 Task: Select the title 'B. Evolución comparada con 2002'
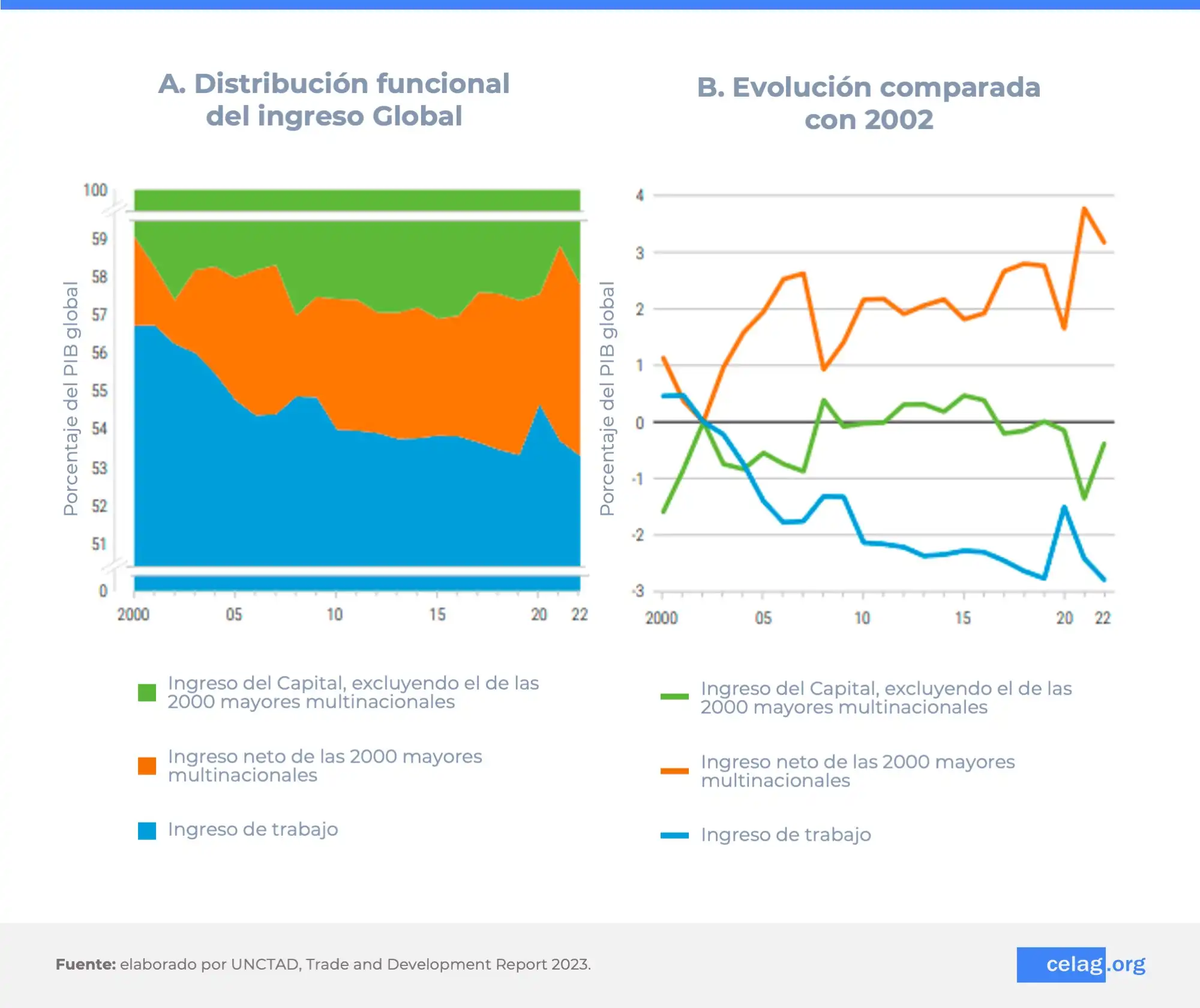[x=868, y=103]
